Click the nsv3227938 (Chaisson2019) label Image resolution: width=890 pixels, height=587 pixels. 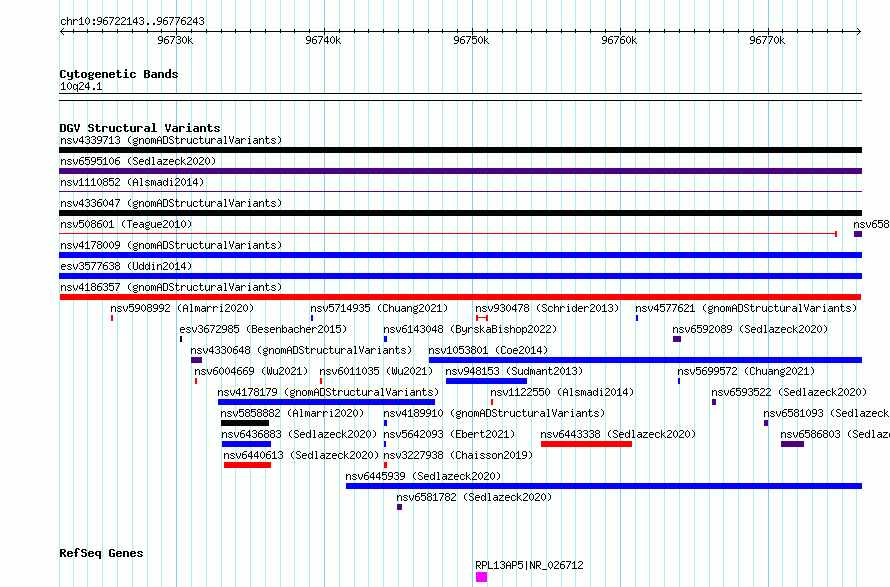[x=458, y=455]
